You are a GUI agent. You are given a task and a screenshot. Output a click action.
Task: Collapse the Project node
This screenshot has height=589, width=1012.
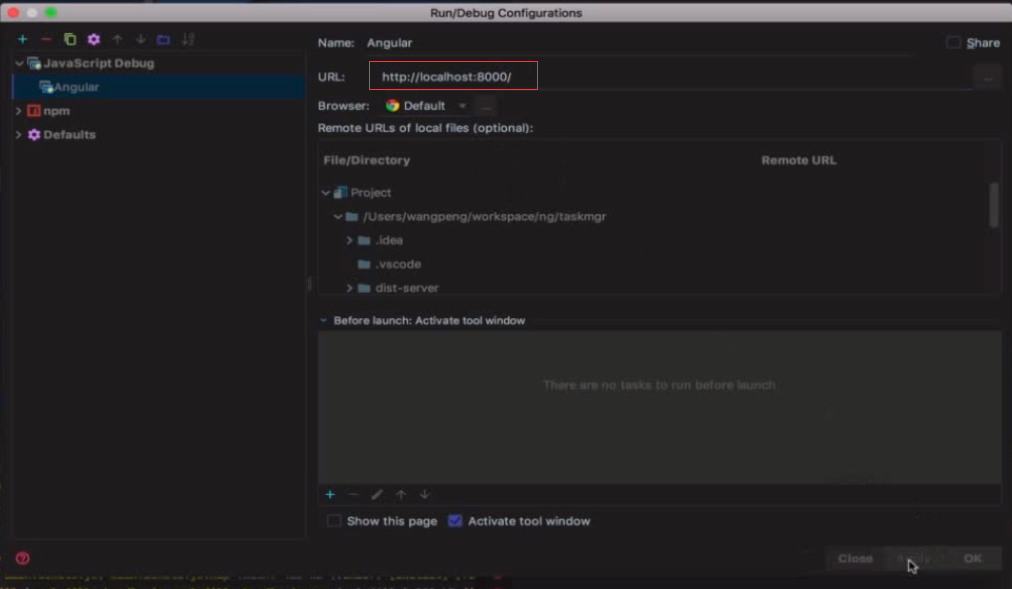(x=325, y=193)
